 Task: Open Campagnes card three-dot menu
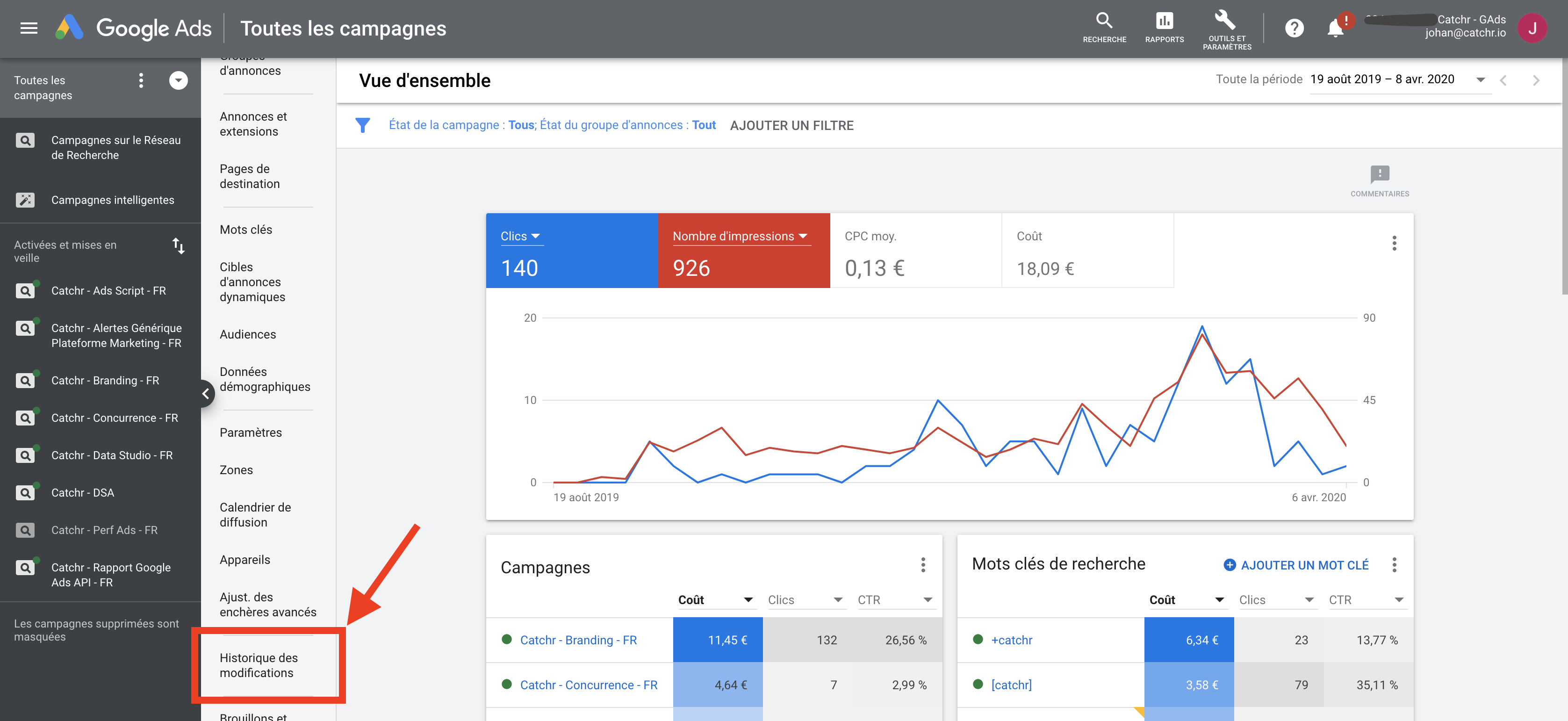pyautogui.click(x=923, y=564)
